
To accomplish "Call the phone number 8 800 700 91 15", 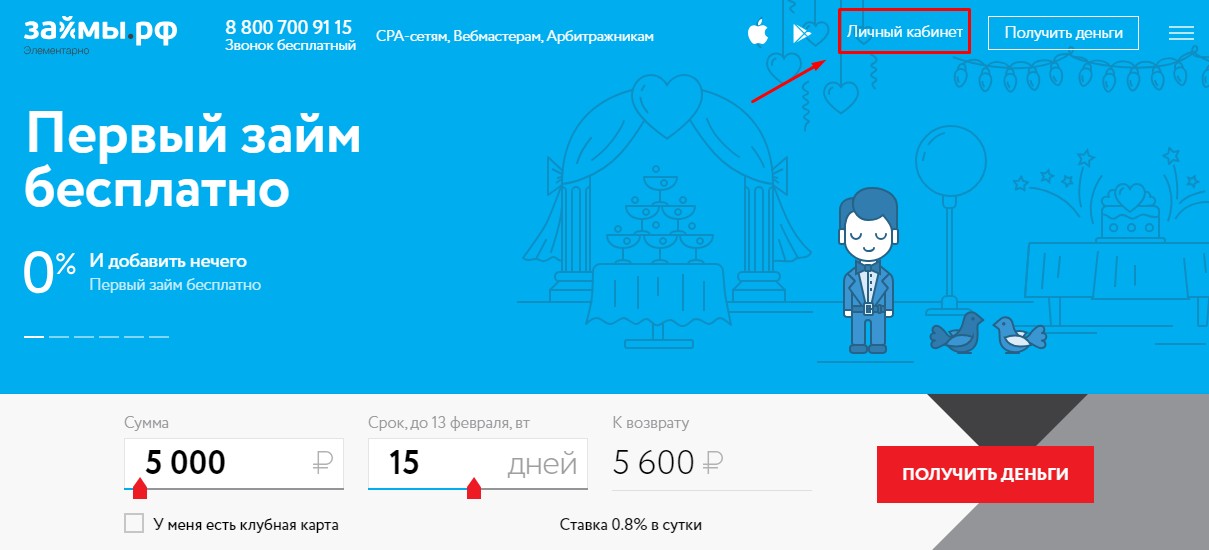I will (x=289, y=27).
